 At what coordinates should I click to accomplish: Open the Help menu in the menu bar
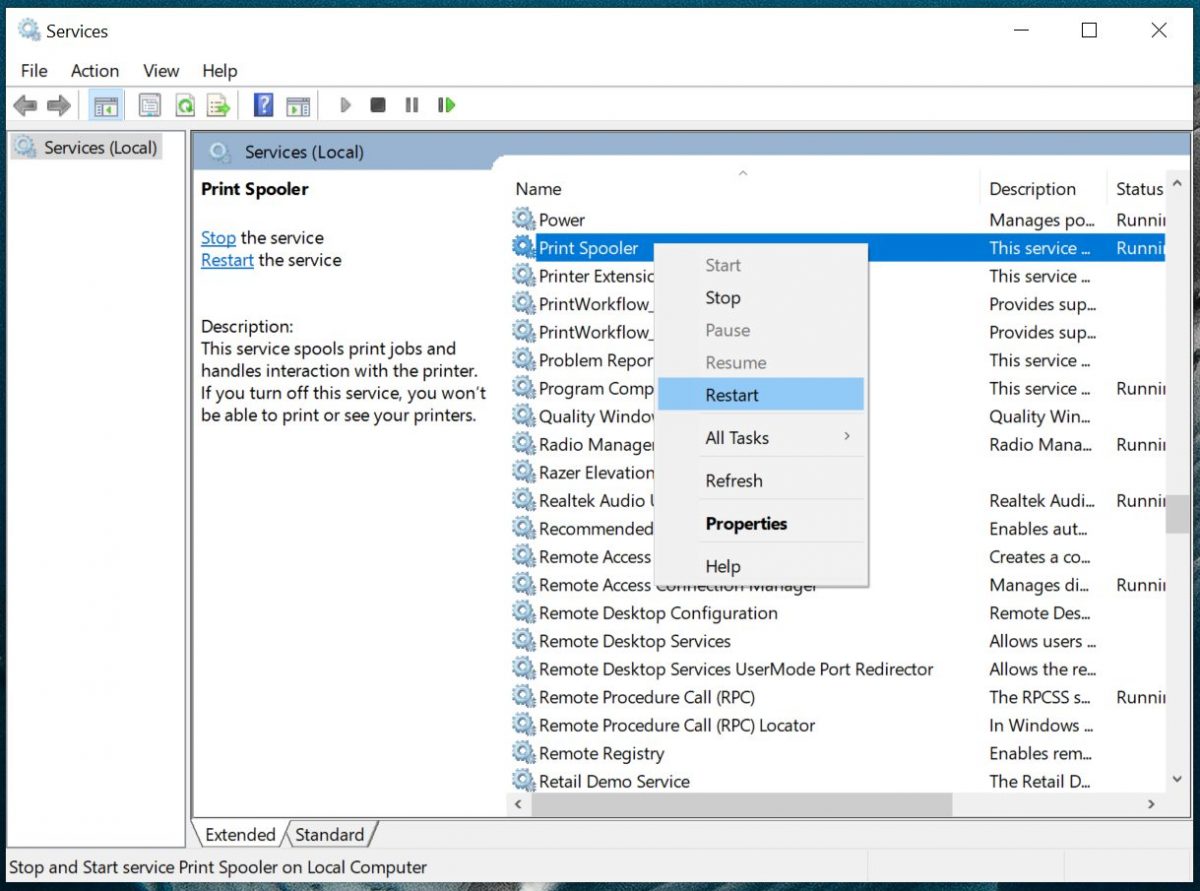[x=220, y=71]
